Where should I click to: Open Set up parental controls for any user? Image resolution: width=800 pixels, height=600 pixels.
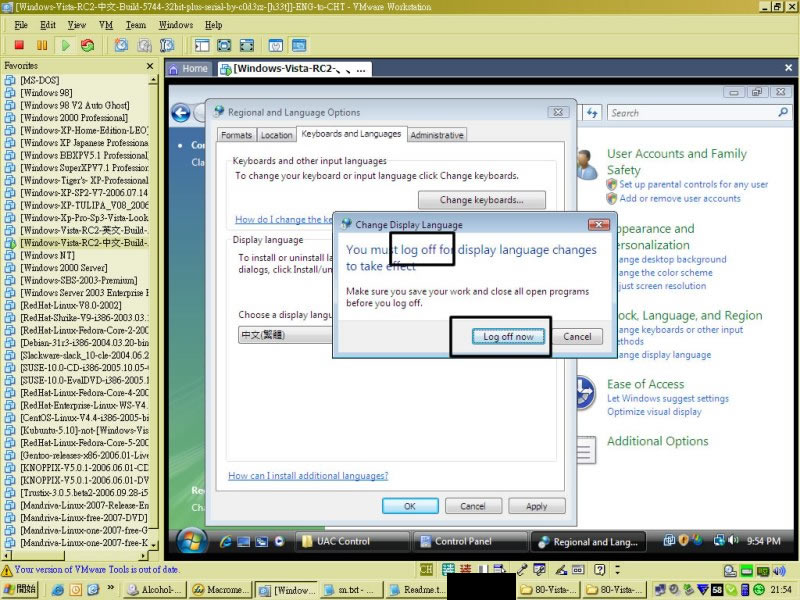point(693,185)
